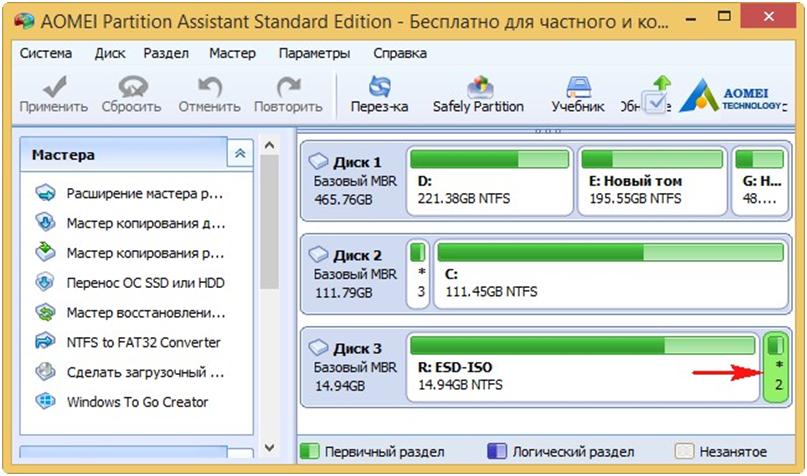Open first Мастер копирования д... link

point(146,223)
